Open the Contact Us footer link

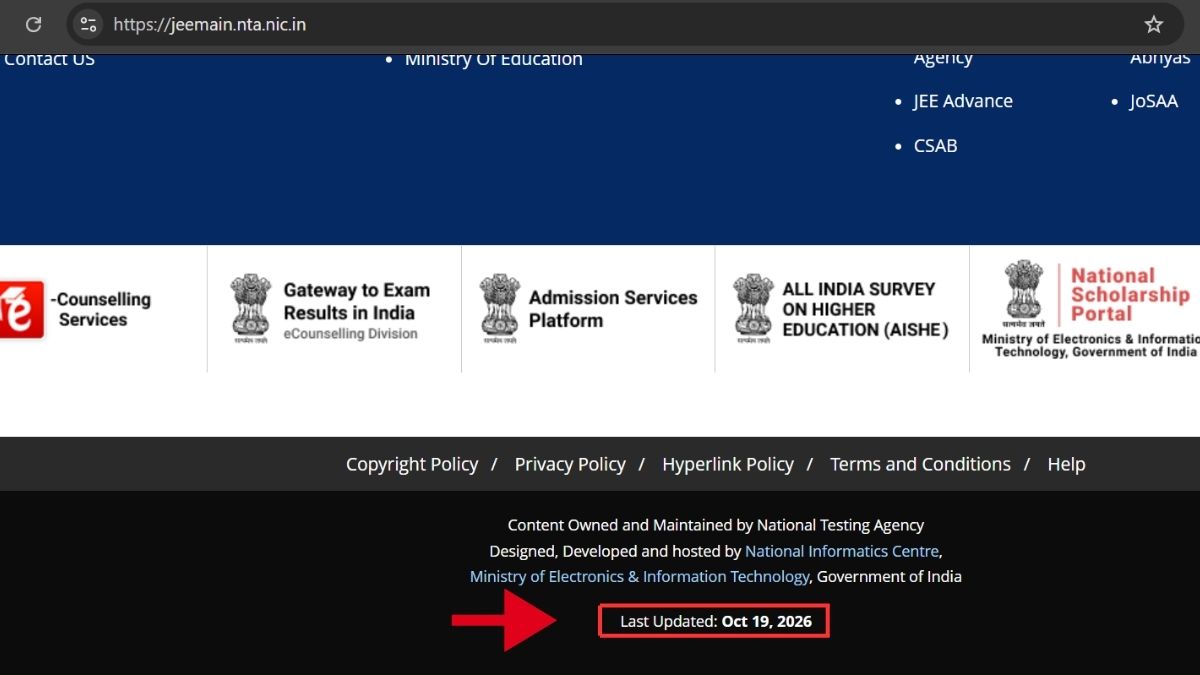point(49,59)
